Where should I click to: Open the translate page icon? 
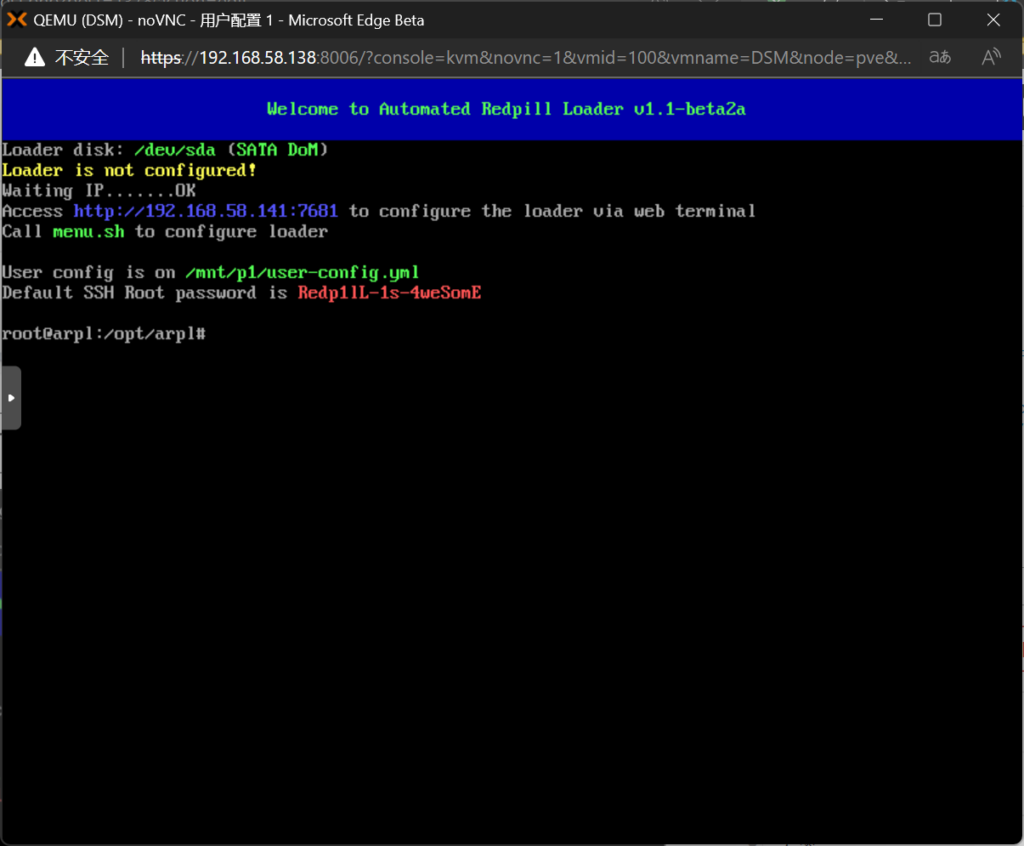pyautogui.click(x=940, y=57)
